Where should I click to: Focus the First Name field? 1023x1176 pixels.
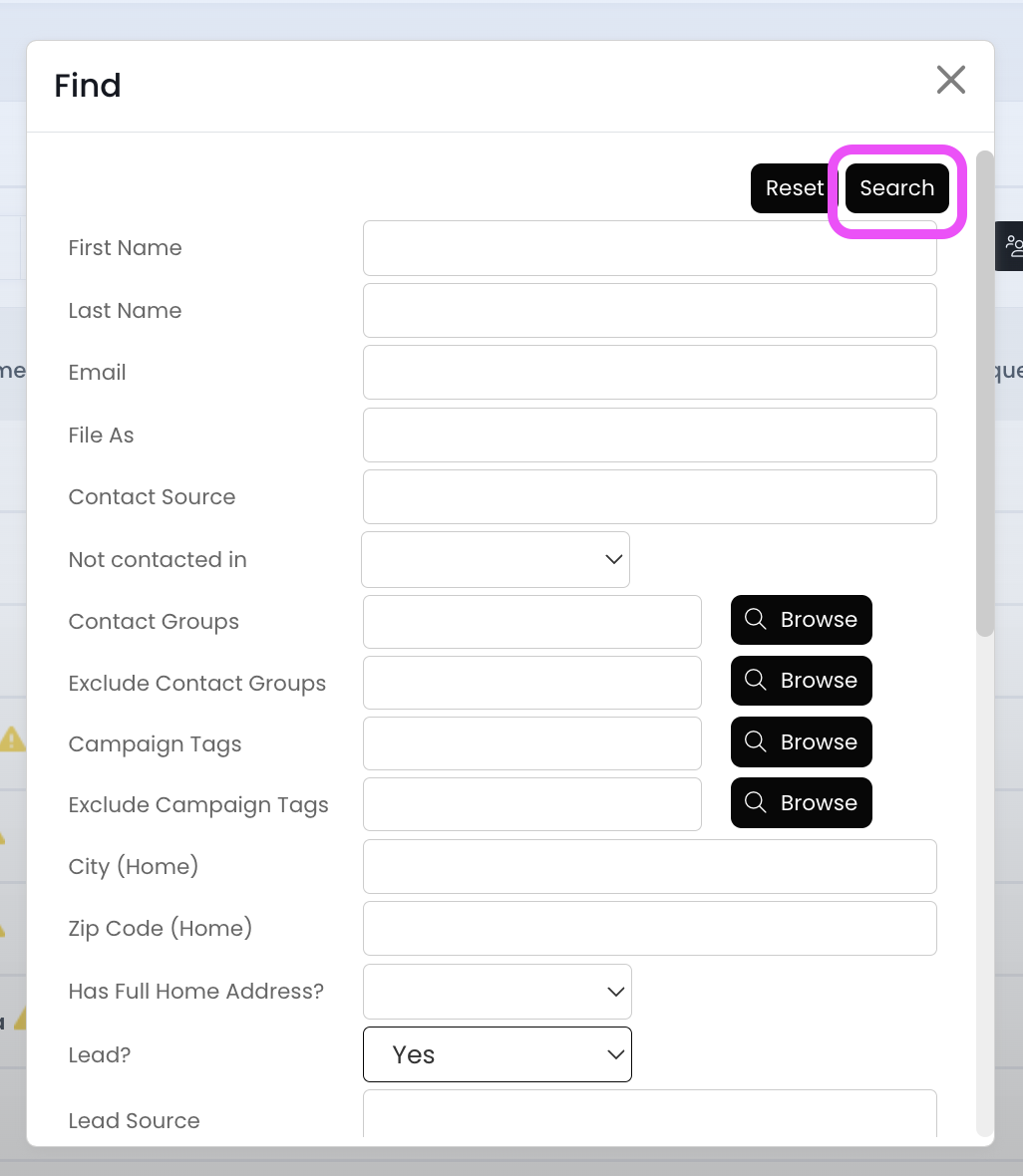click(x=649, y=248)
